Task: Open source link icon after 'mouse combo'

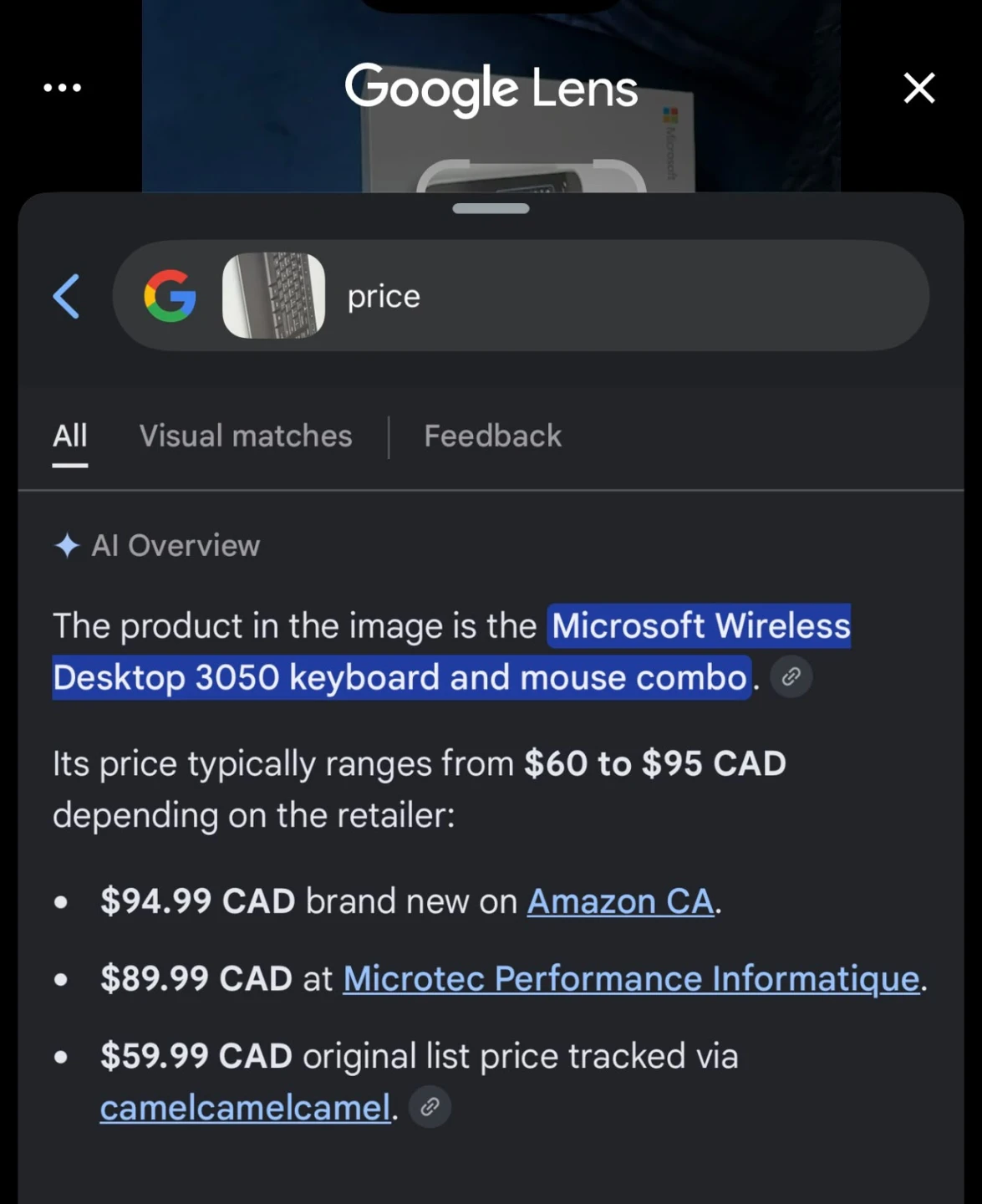Action: tap(791, 676)
